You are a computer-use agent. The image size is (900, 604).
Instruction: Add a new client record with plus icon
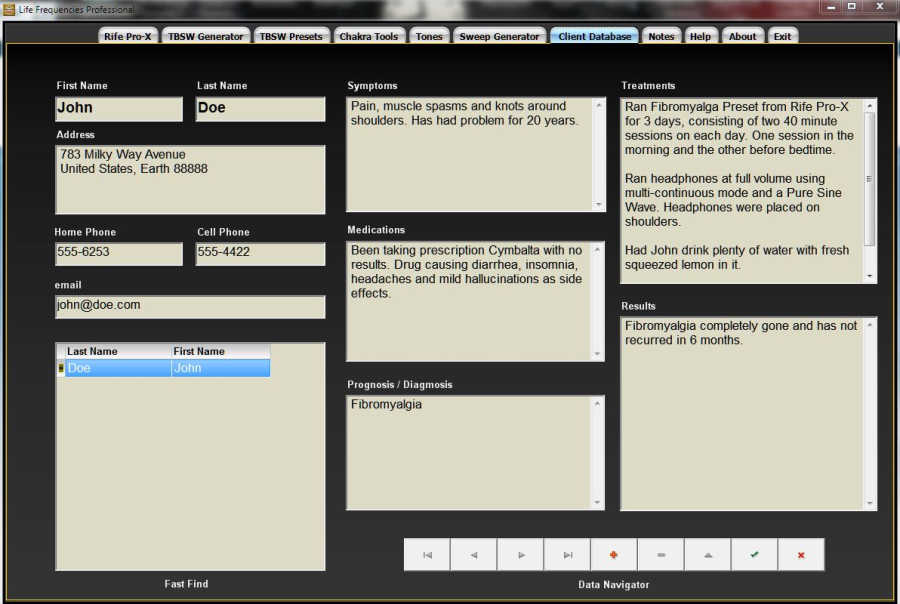[614, 555]
